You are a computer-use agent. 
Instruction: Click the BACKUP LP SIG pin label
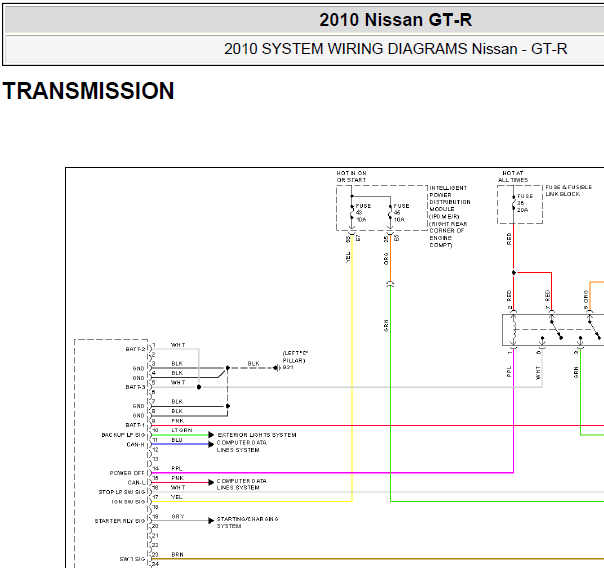[x=124, y=435]
